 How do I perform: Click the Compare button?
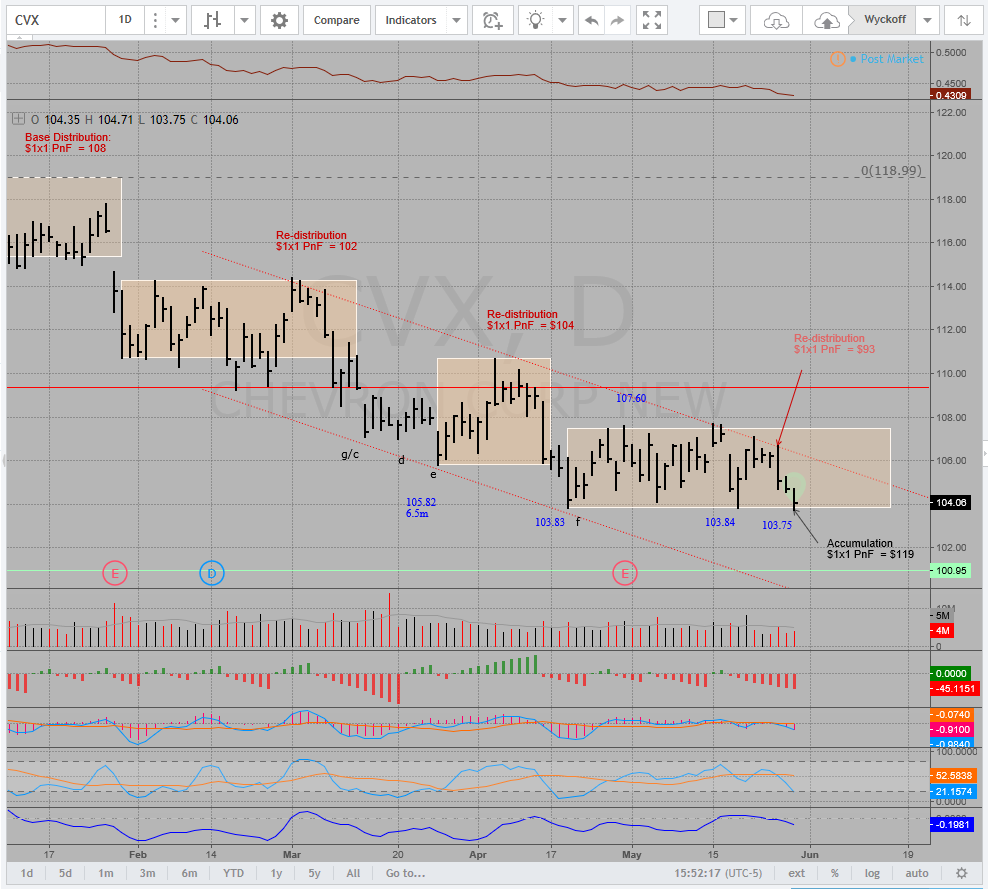[x=336, y=20]
